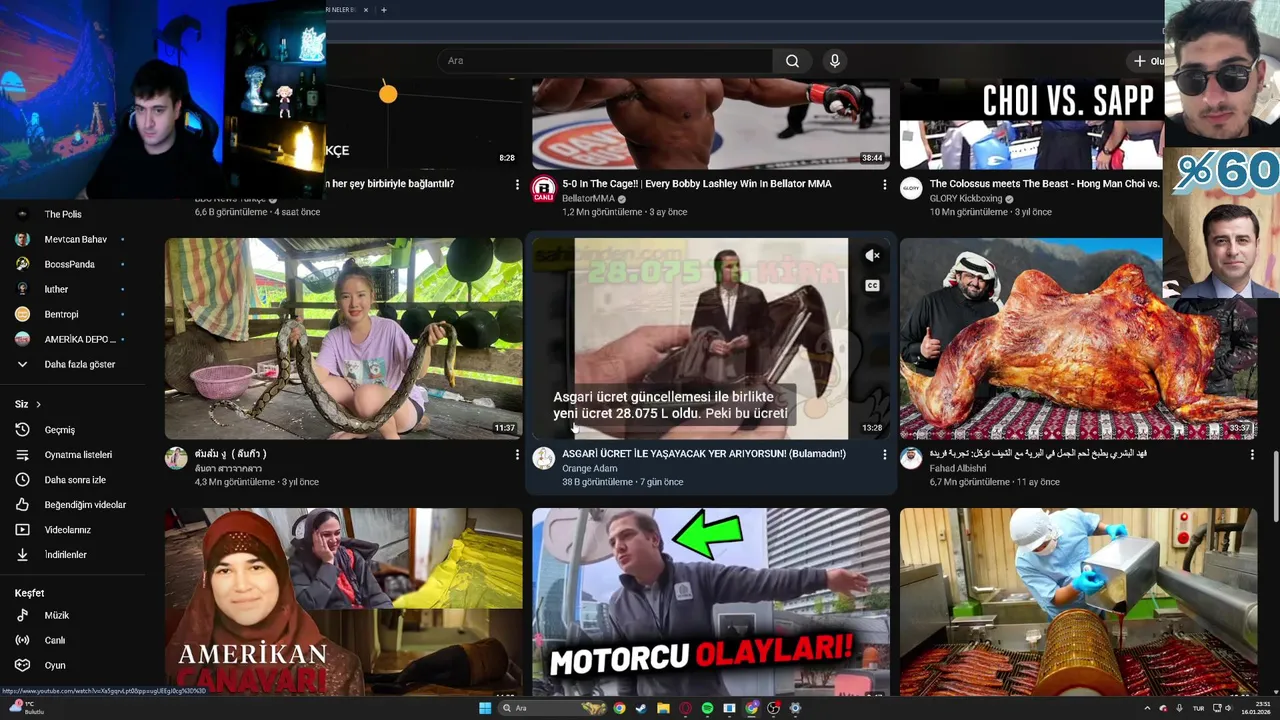Image resolution: width=1280 pixels, height=720 pixels.
Task: Show hidden system tray icons
Action: pyautogui.click(x=1147, y=708)
